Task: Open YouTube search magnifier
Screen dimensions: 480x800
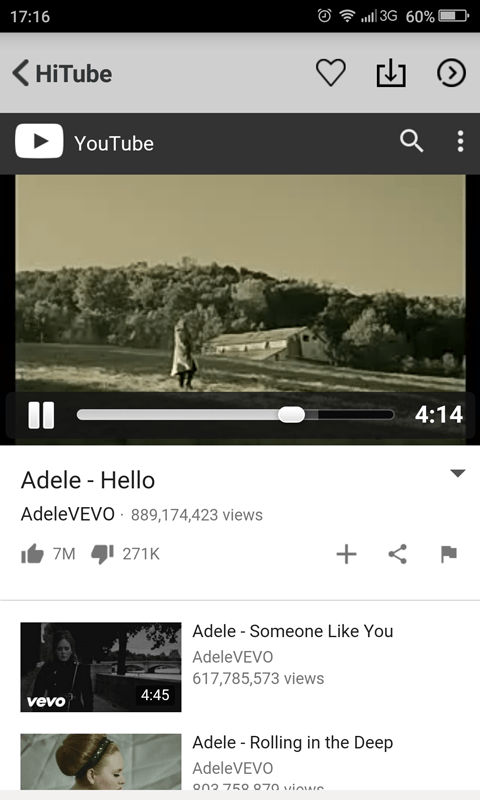Action: tap(411, 141)
